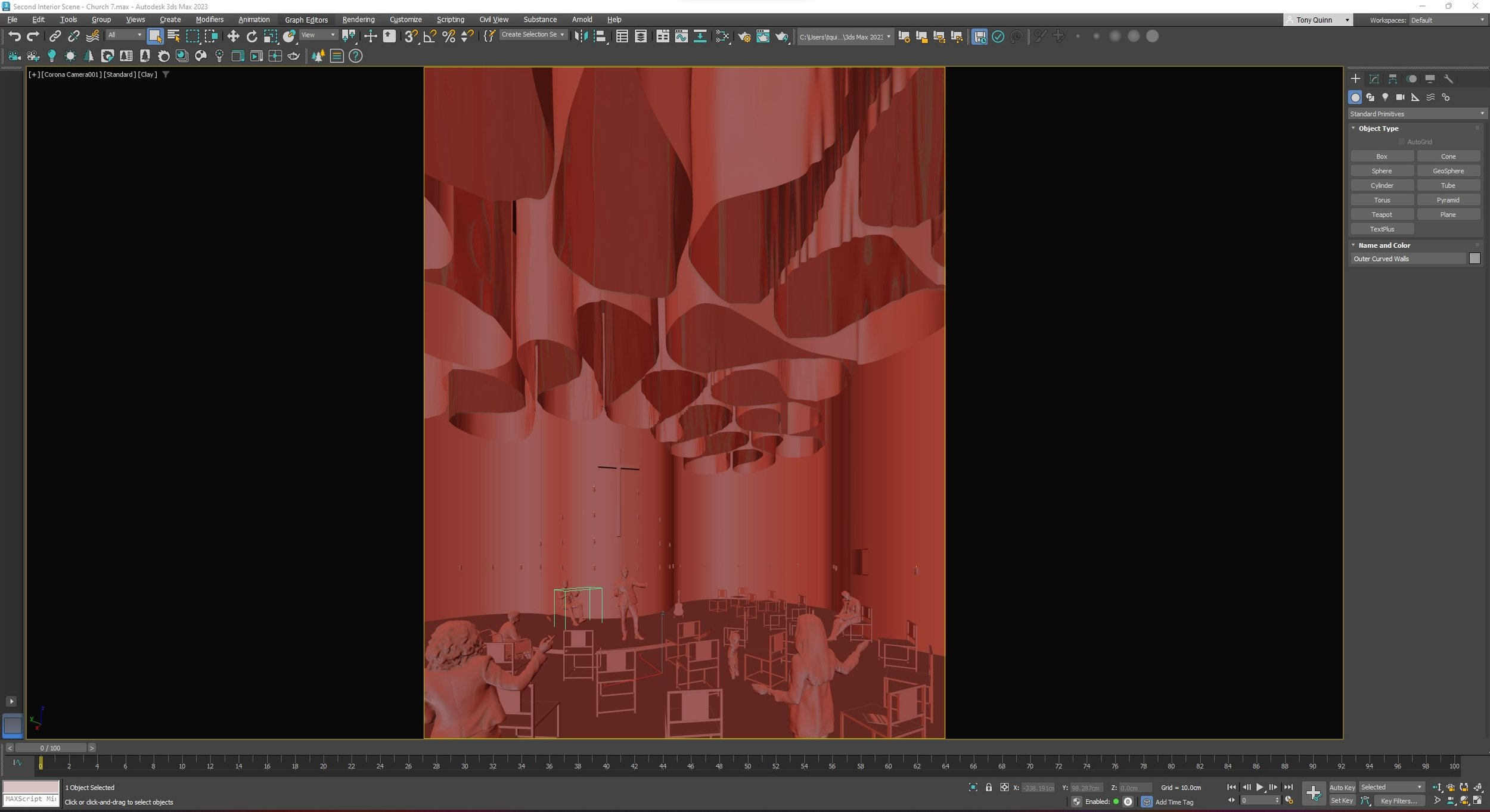Click the teapot render icon
1490x812 pixels.
pos(781,37)
